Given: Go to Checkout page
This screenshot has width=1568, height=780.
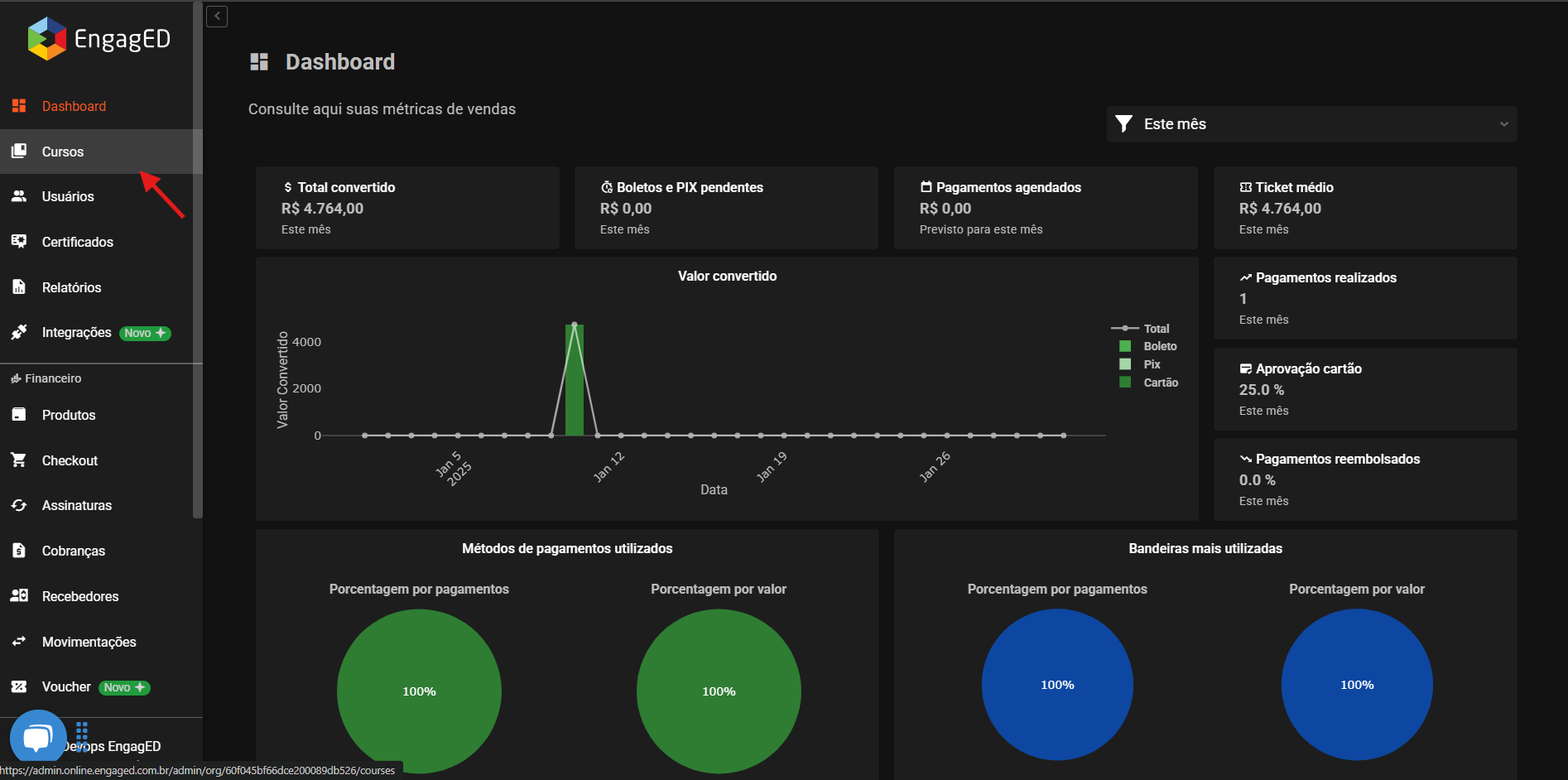Looking at the screenshot, I should tap(97, 460).
